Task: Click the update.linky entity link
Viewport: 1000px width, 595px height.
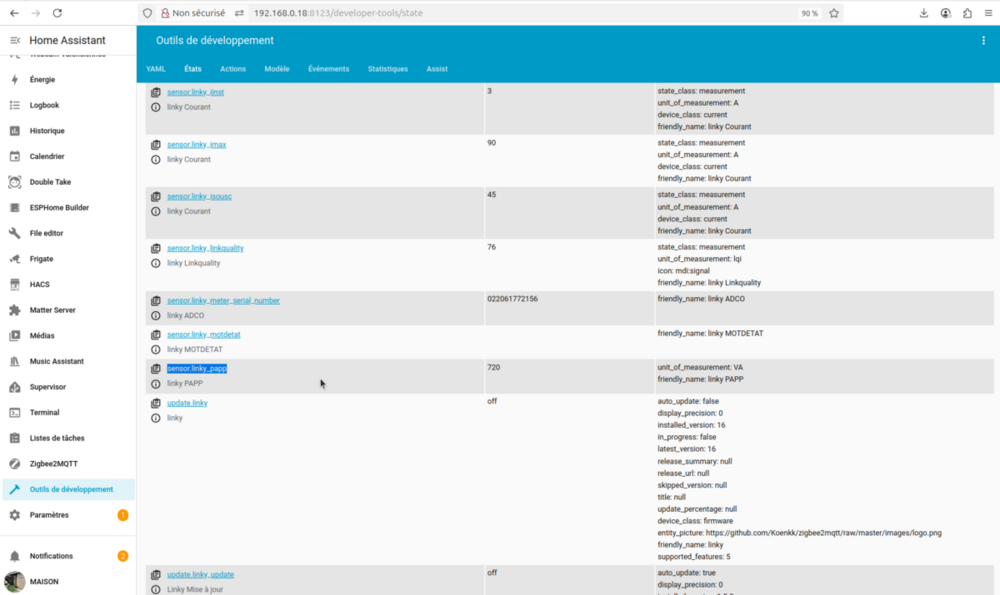Action: [x=187, y=403]
